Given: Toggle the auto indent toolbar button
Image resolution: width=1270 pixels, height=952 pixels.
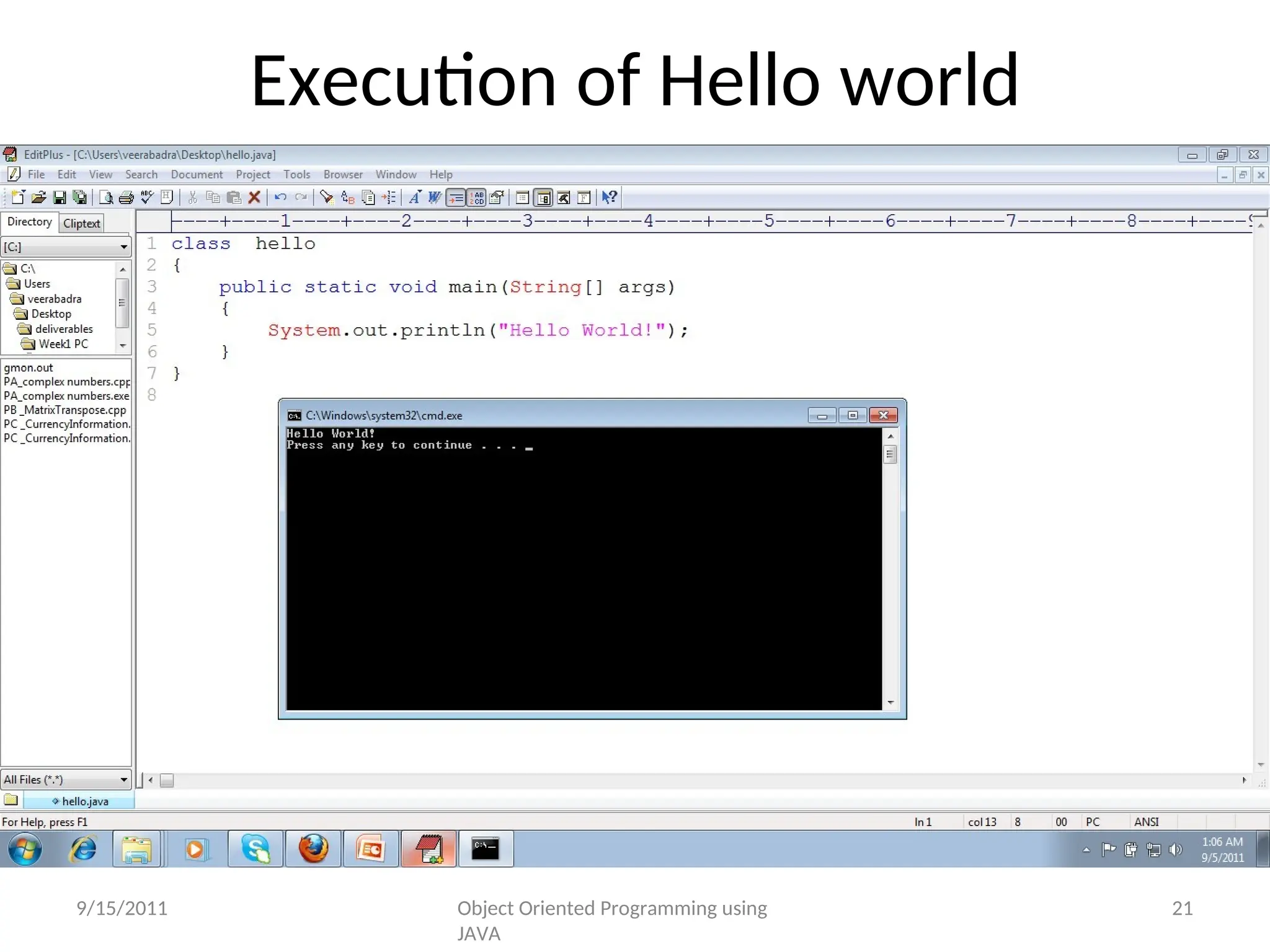Looking at the screenshot, I should (x=456, y=198).
